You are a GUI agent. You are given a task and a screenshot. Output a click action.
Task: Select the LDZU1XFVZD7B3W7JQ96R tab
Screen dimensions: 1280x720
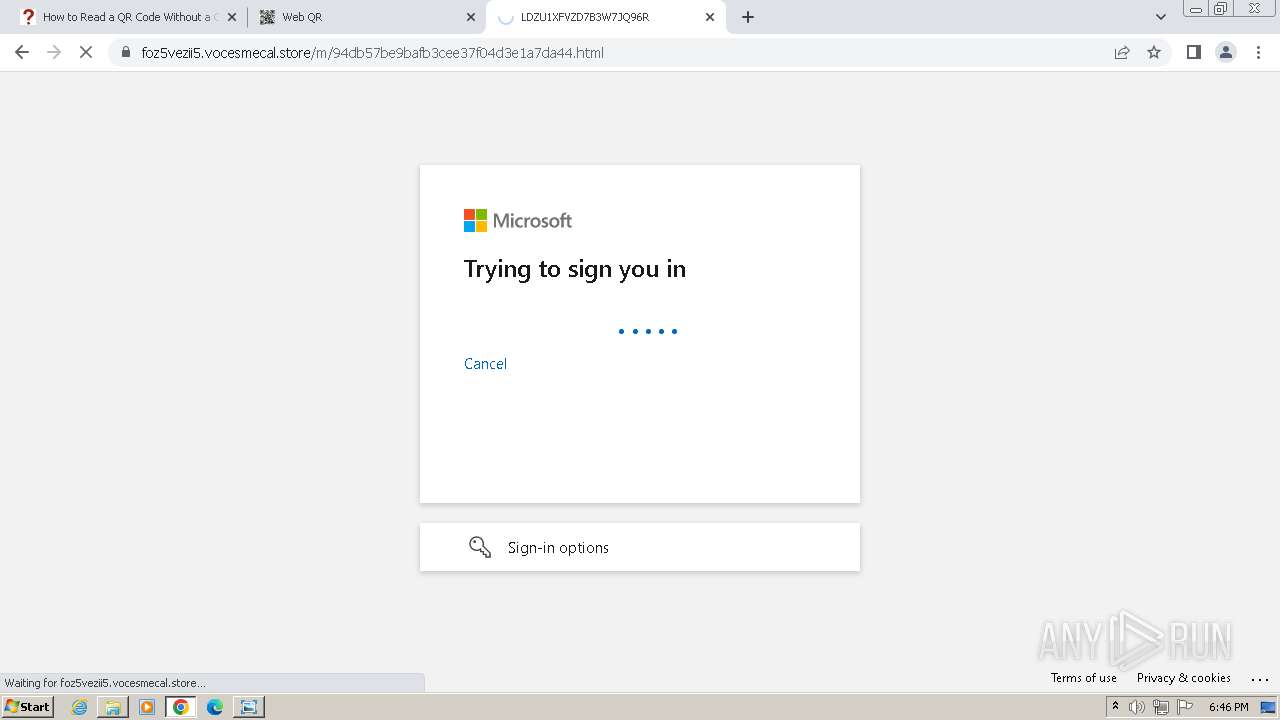606,17
